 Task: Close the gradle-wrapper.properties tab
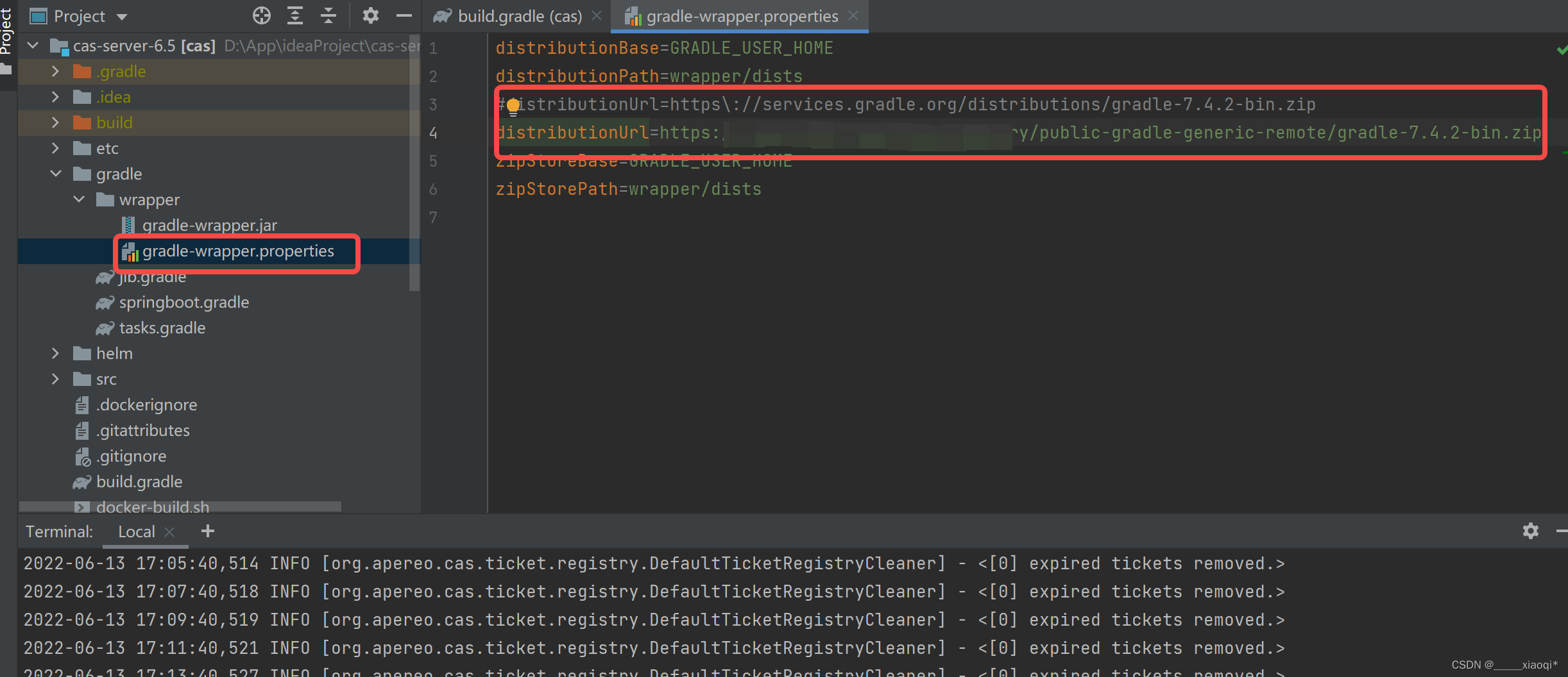[x=853, y=16]
